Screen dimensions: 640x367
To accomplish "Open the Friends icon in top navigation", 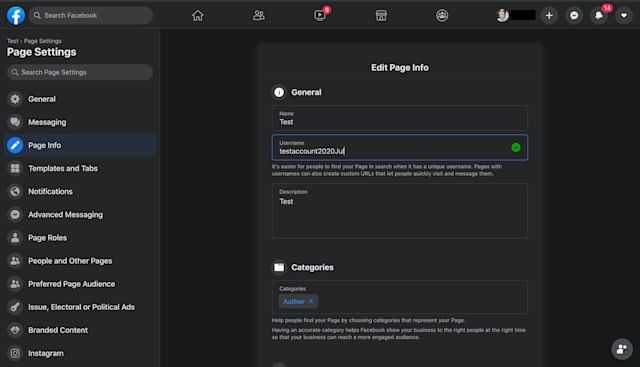I will [x=259, y=16].
